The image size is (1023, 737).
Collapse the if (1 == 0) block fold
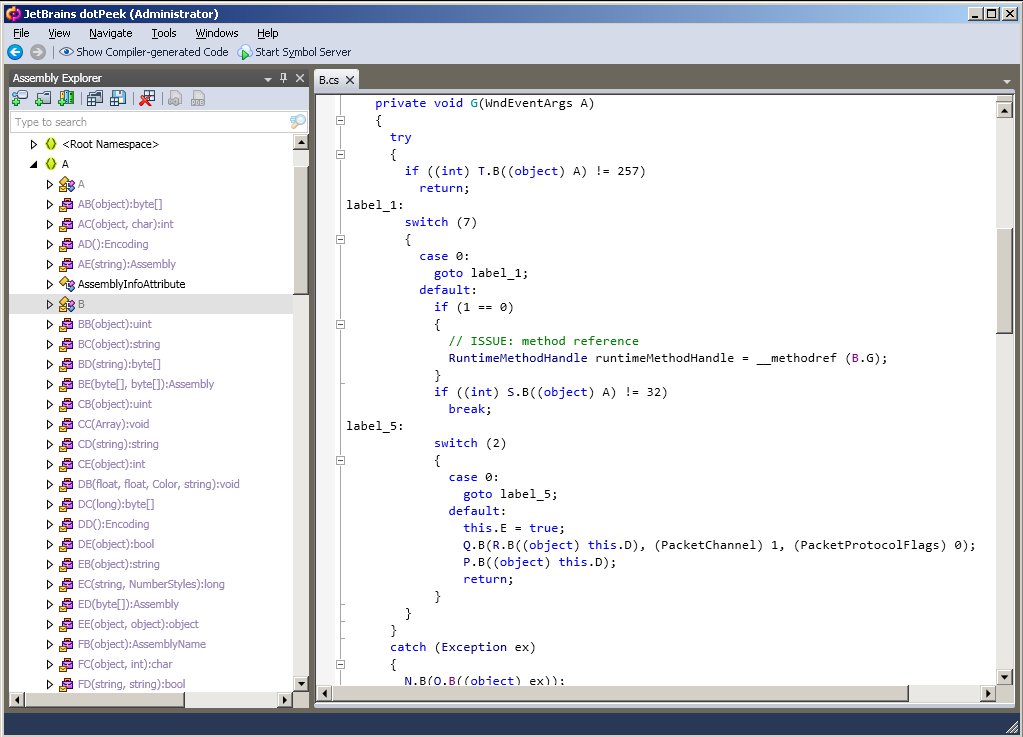(340, 324)
